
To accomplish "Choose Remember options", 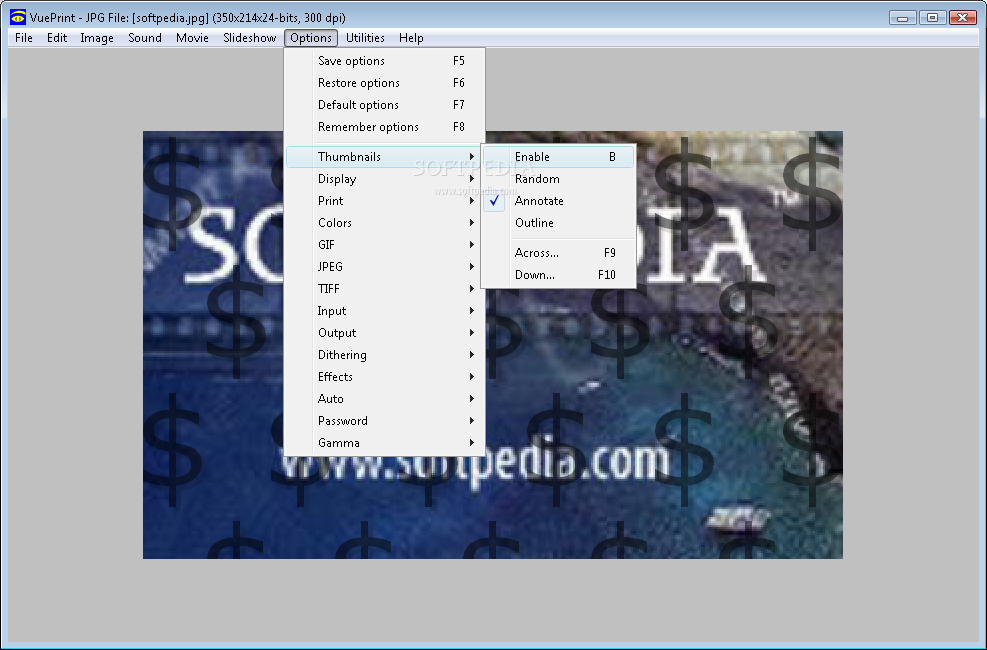I will pyautogui.click(x=385, y=127).
